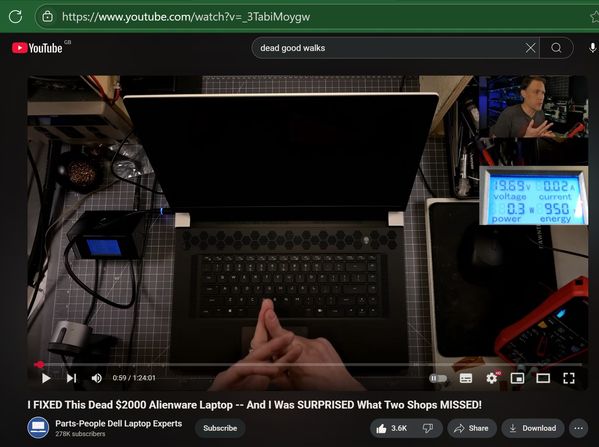Image resolution: width=599 pixels, height=447 pixels.
Task: Toggle the autoplay switch in player controls
Action: 438,378
